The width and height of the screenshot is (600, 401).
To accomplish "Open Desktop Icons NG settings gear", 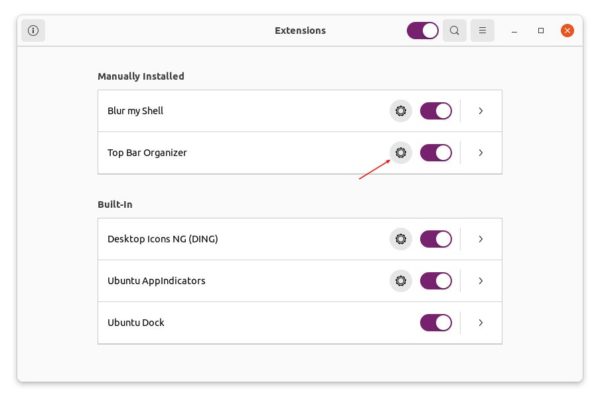I will [400, 239].
